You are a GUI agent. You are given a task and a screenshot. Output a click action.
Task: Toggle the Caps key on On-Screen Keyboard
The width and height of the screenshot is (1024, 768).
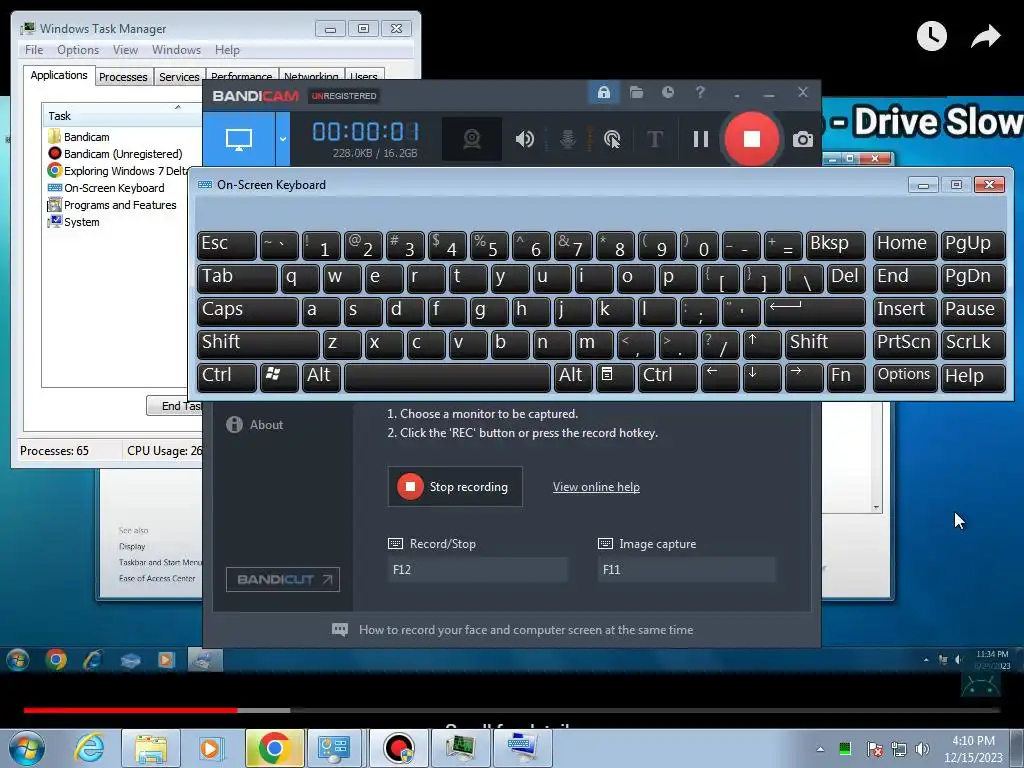pos(248,311)
